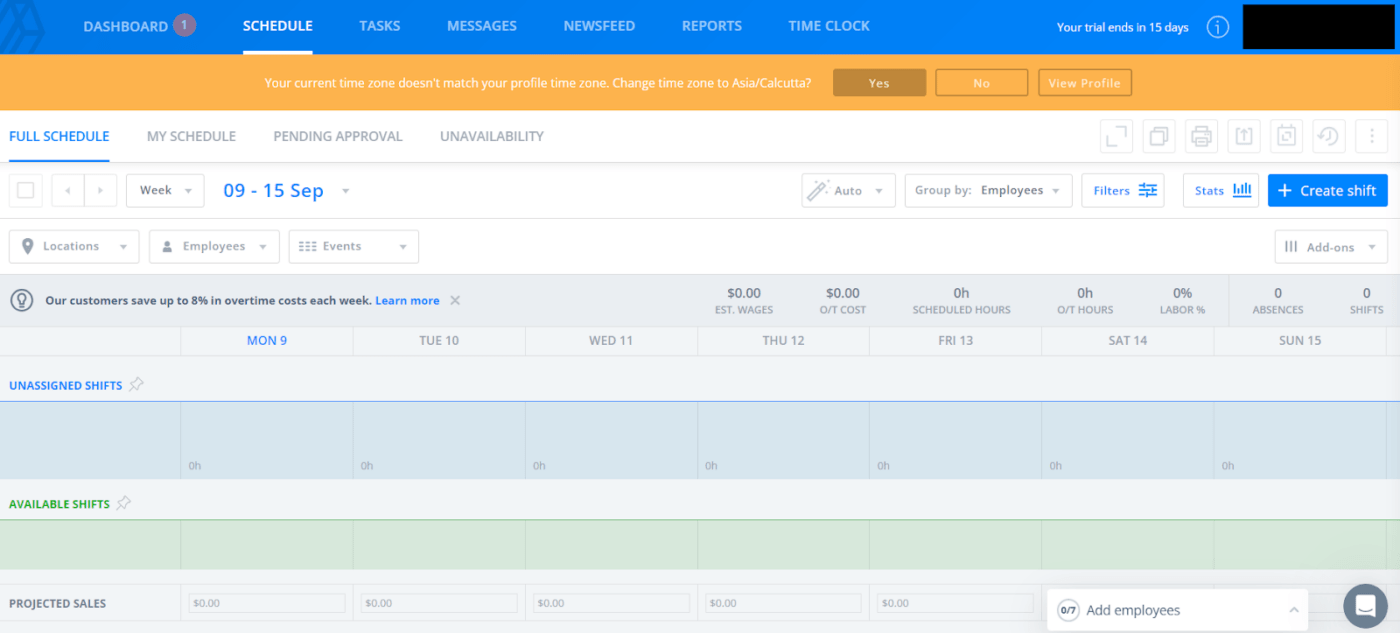The image size is (1400, 633).
Task: Click the lightbulb tip icon
Action: pos(22,300)
